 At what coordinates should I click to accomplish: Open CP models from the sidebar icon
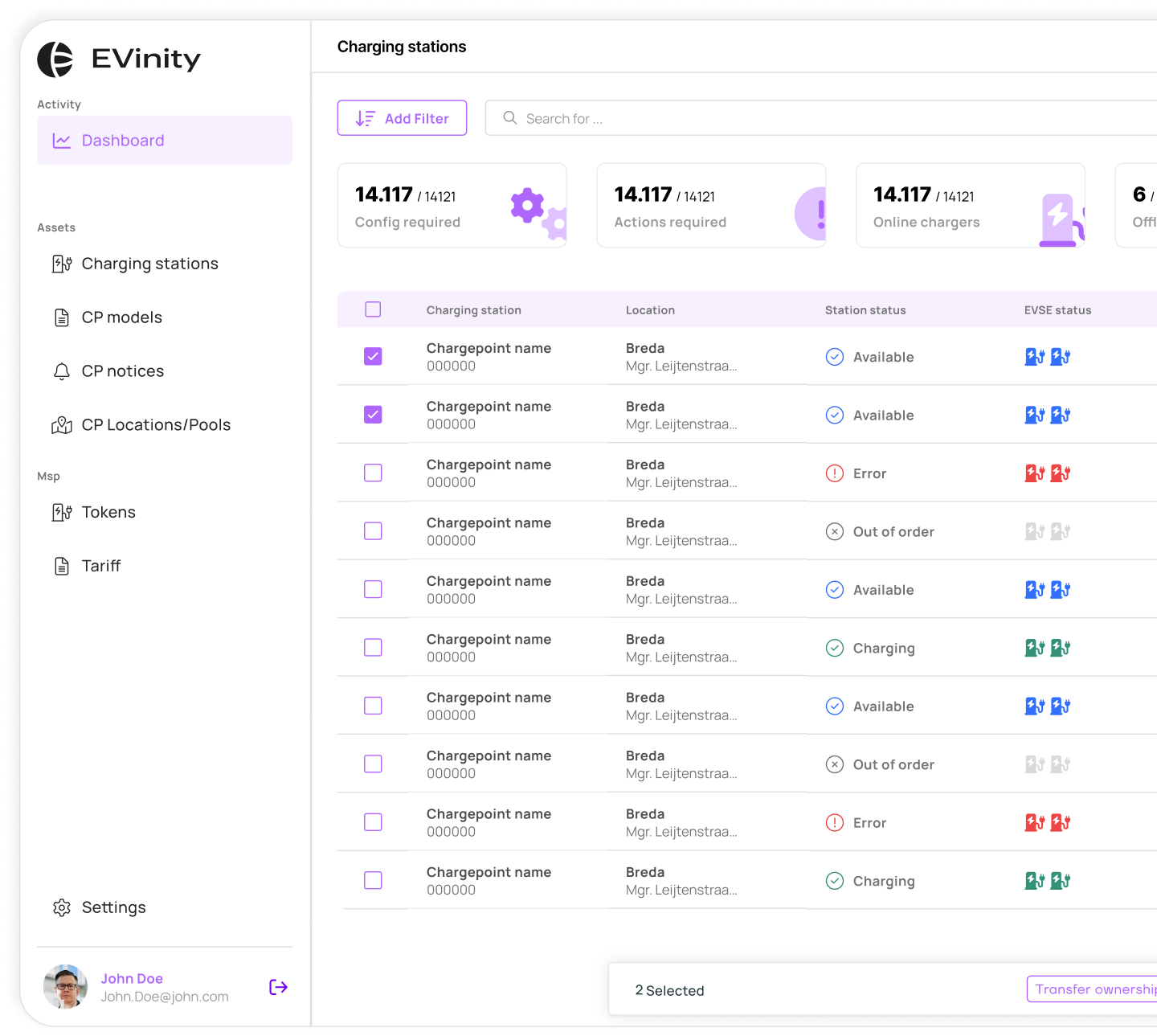tap(62, 317)
